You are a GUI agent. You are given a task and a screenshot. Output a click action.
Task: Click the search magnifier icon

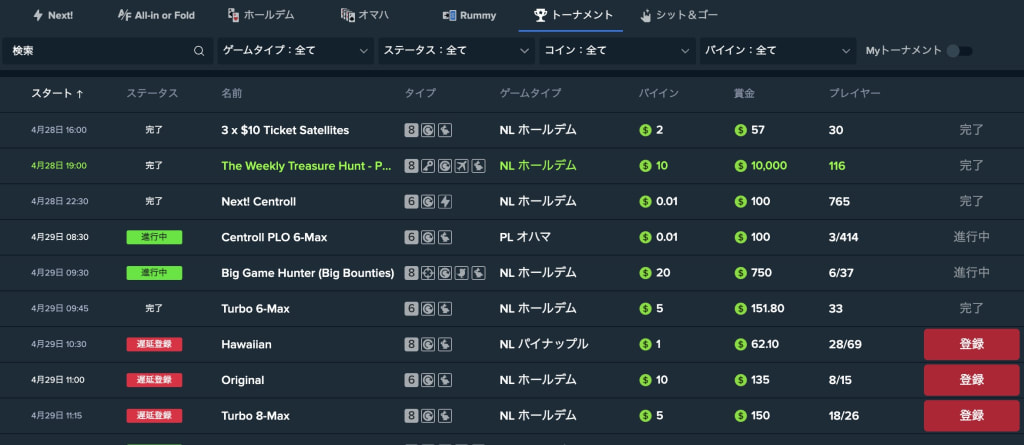[x=199, y=51]
